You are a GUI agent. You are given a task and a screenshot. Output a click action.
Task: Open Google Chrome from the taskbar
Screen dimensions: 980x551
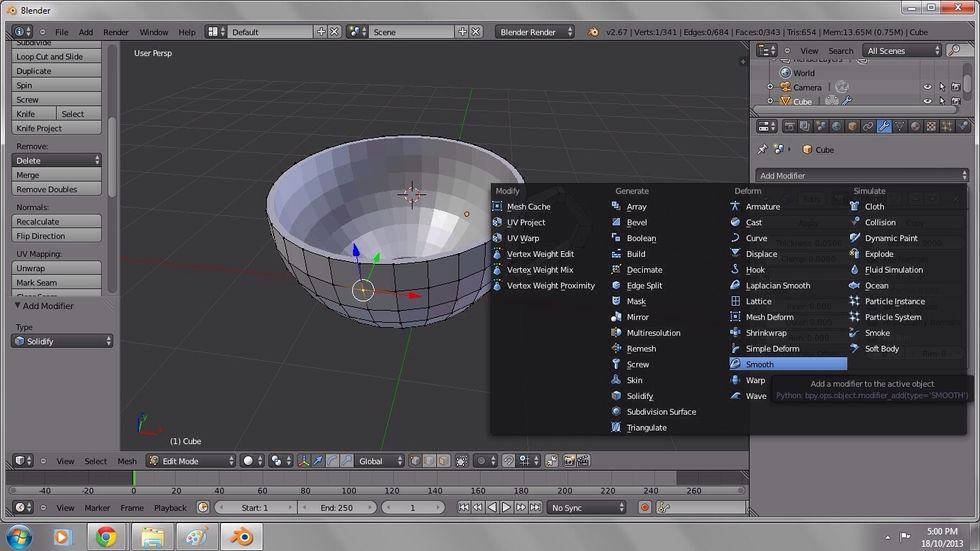click(x=106, y=537)
